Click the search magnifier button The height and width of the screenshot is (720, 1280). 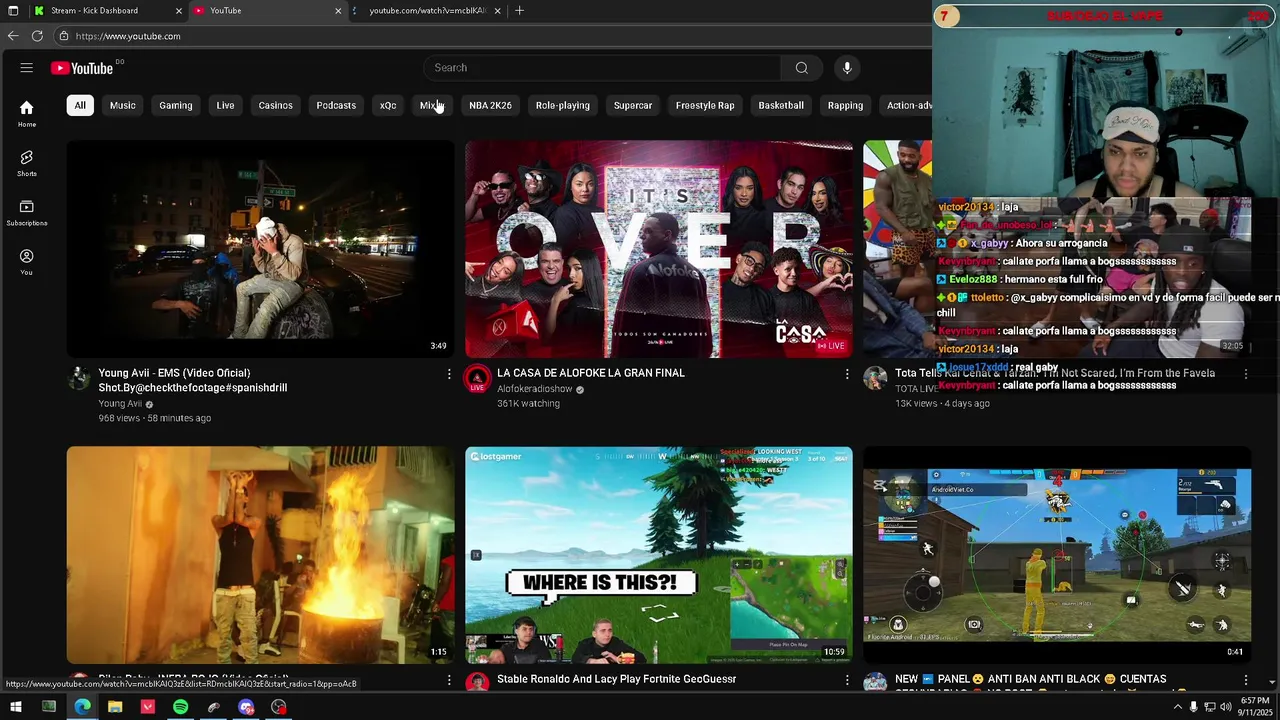click(x=801, y=68)
